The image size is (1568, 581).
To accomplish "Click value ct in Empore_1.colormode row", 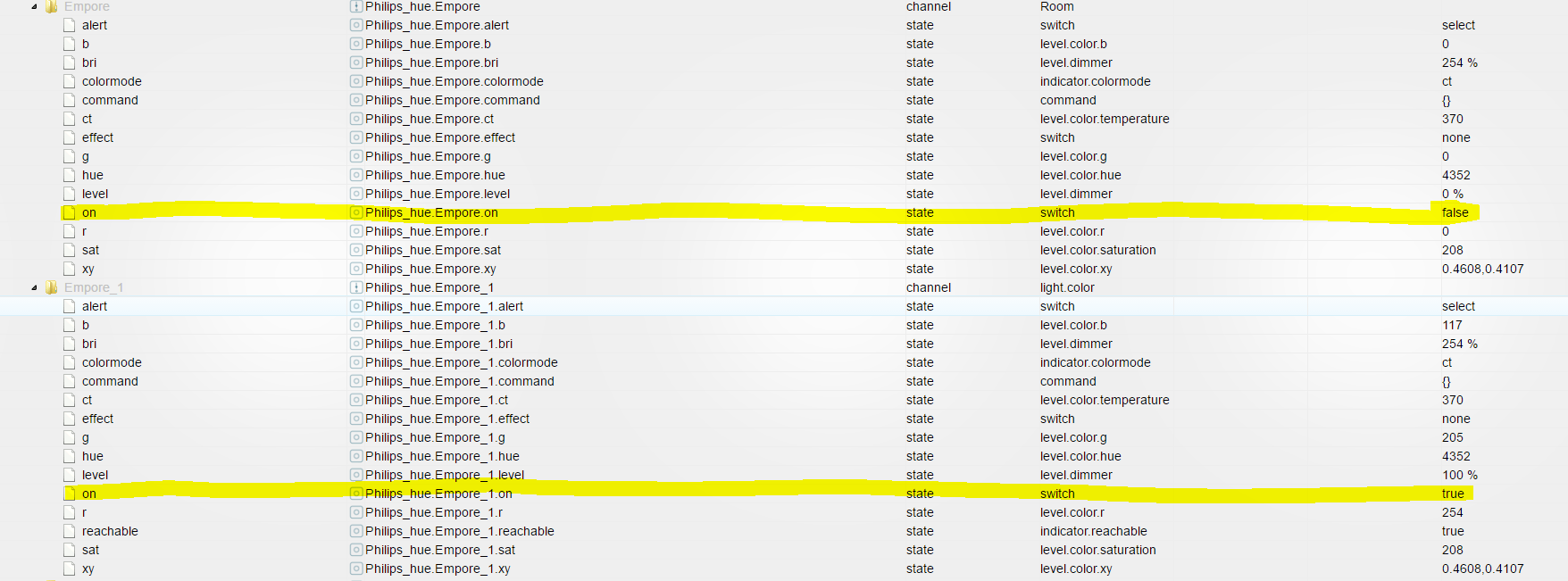I will (x=1447, y=362).
